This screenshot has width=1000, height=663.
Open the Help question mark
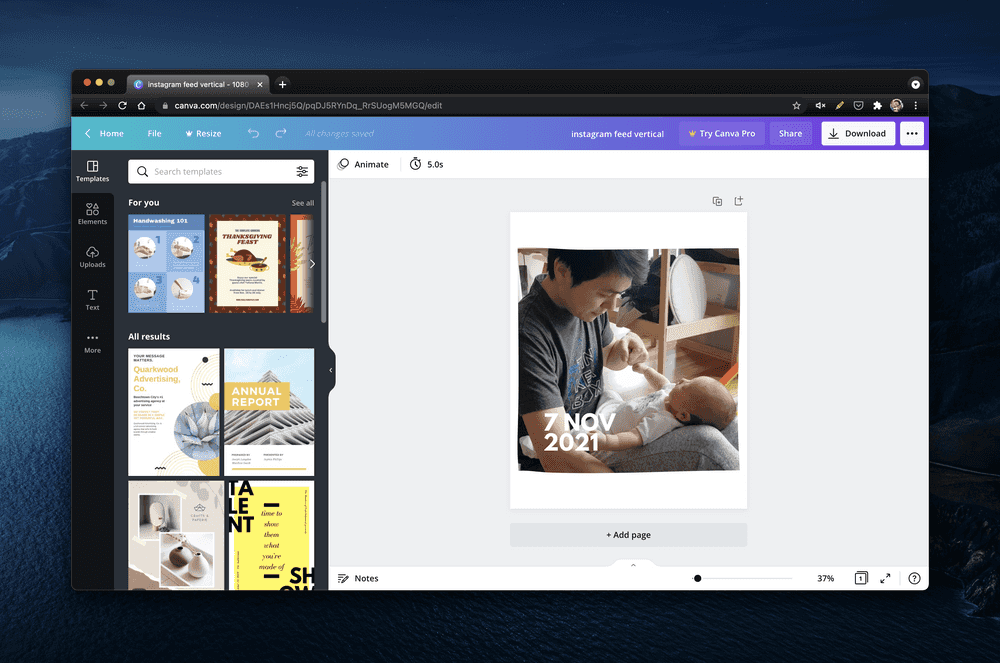point(915,578)
